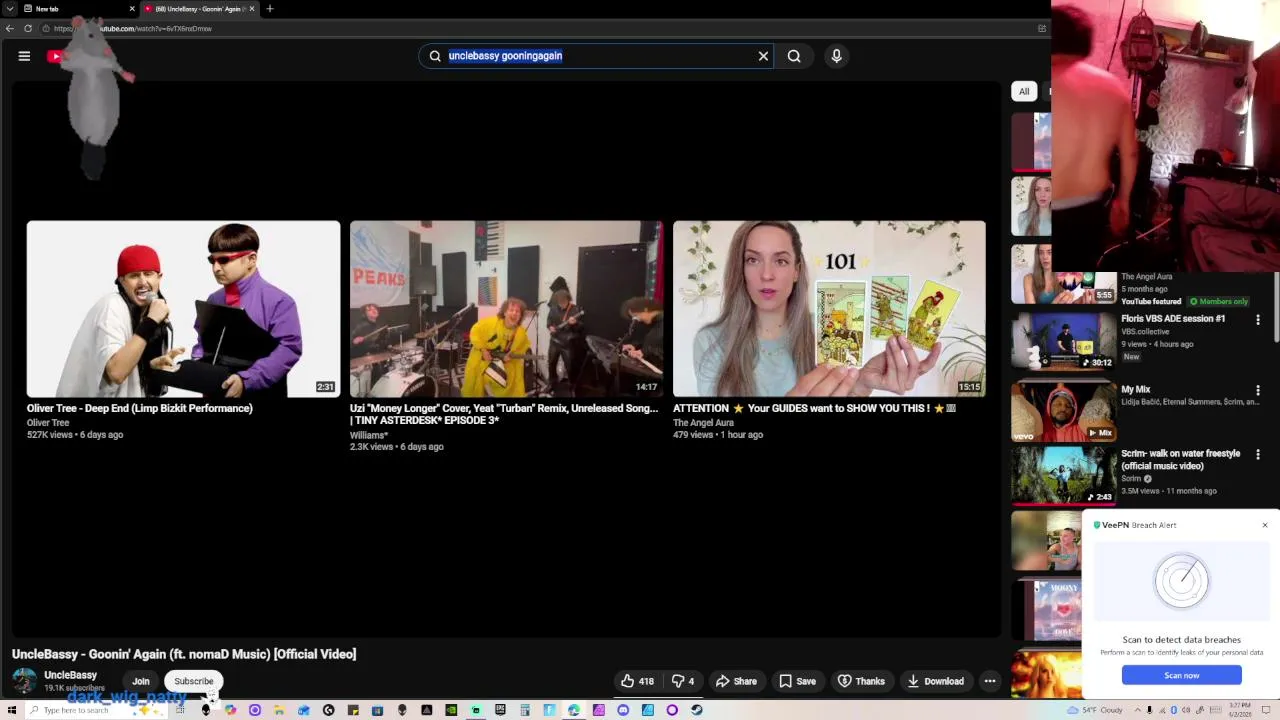
Task: Download the UncleBassy video
Action: click(935, 681)
